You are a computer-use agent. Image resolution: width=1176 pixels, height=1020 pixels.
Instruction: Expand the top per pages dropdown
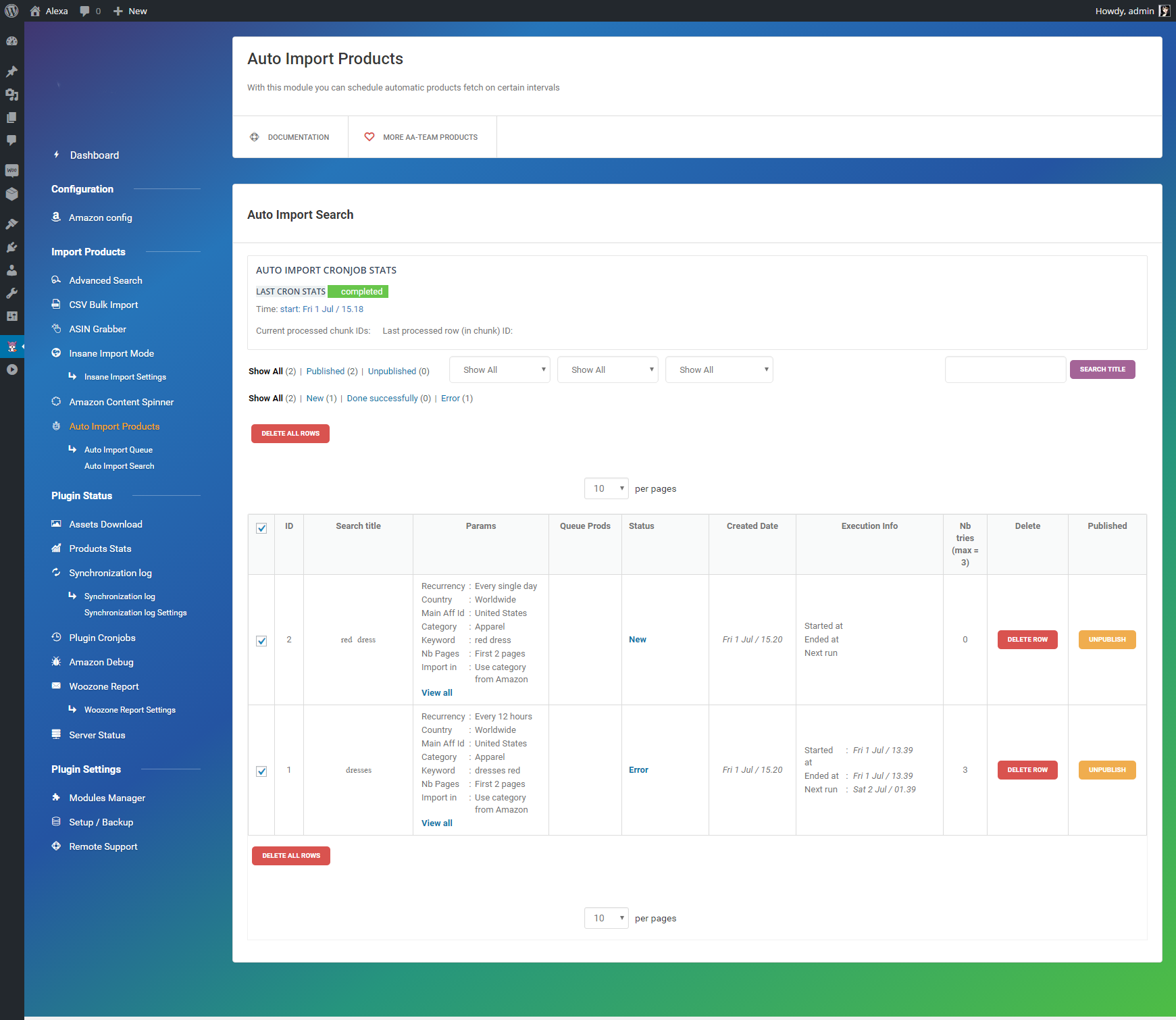[x=606, y=488]
